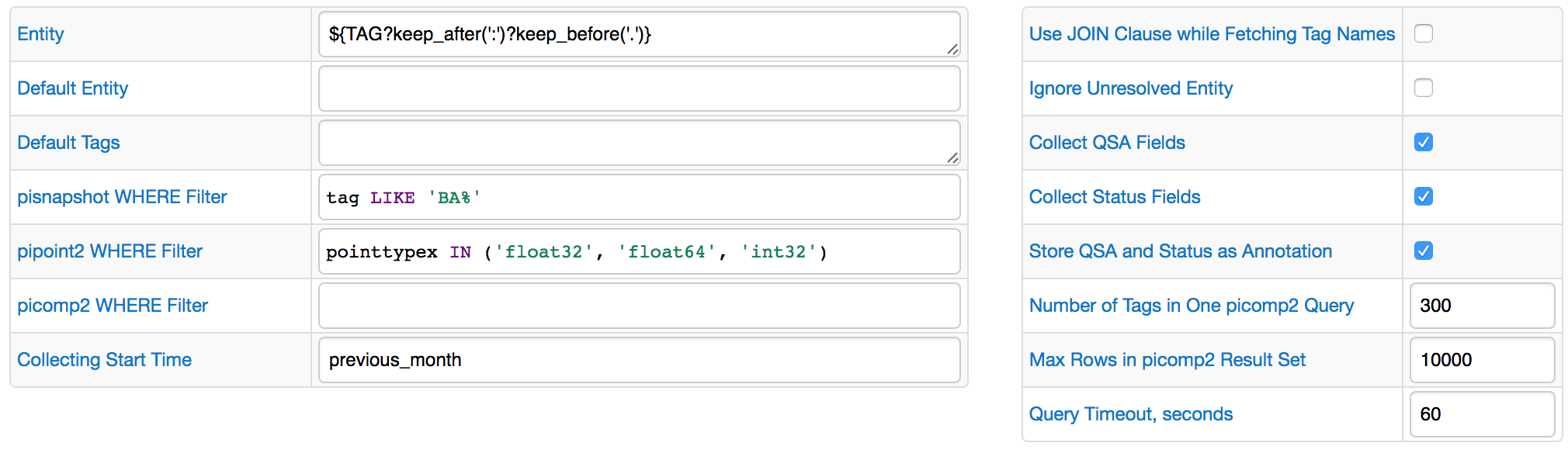
Task: Click the Max Rows in picomp2 field
Action: 1481,360
